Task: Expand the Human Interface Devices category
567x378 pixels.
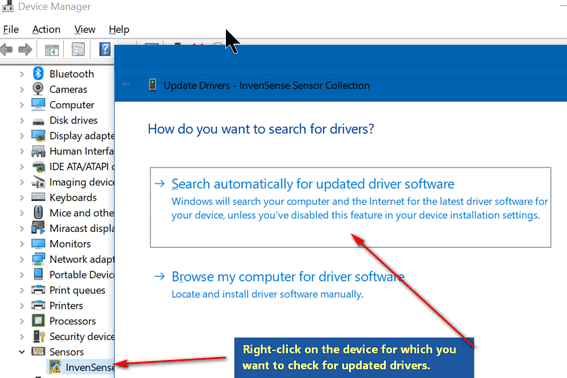Action: (22, 151)
